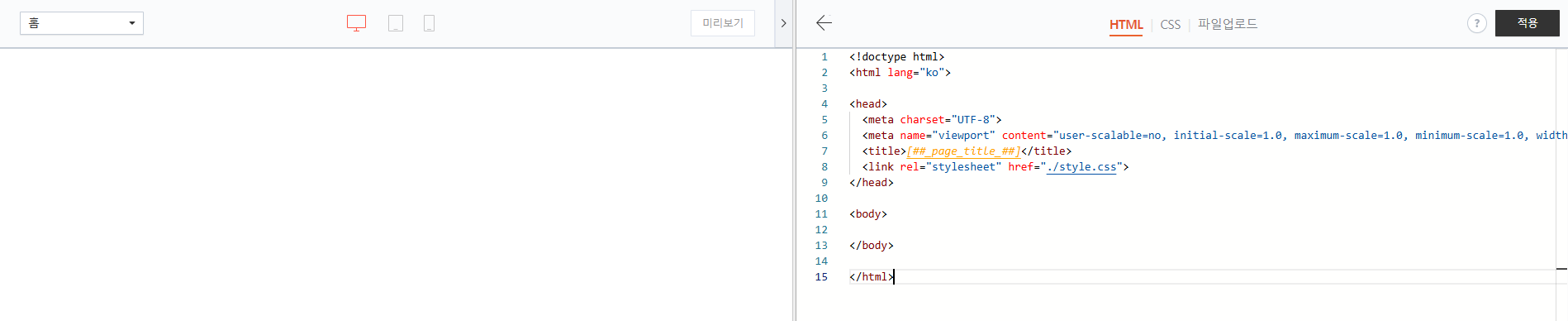Open the 홈 page dropdown
1568x321 pixels.
click(82, 23)
